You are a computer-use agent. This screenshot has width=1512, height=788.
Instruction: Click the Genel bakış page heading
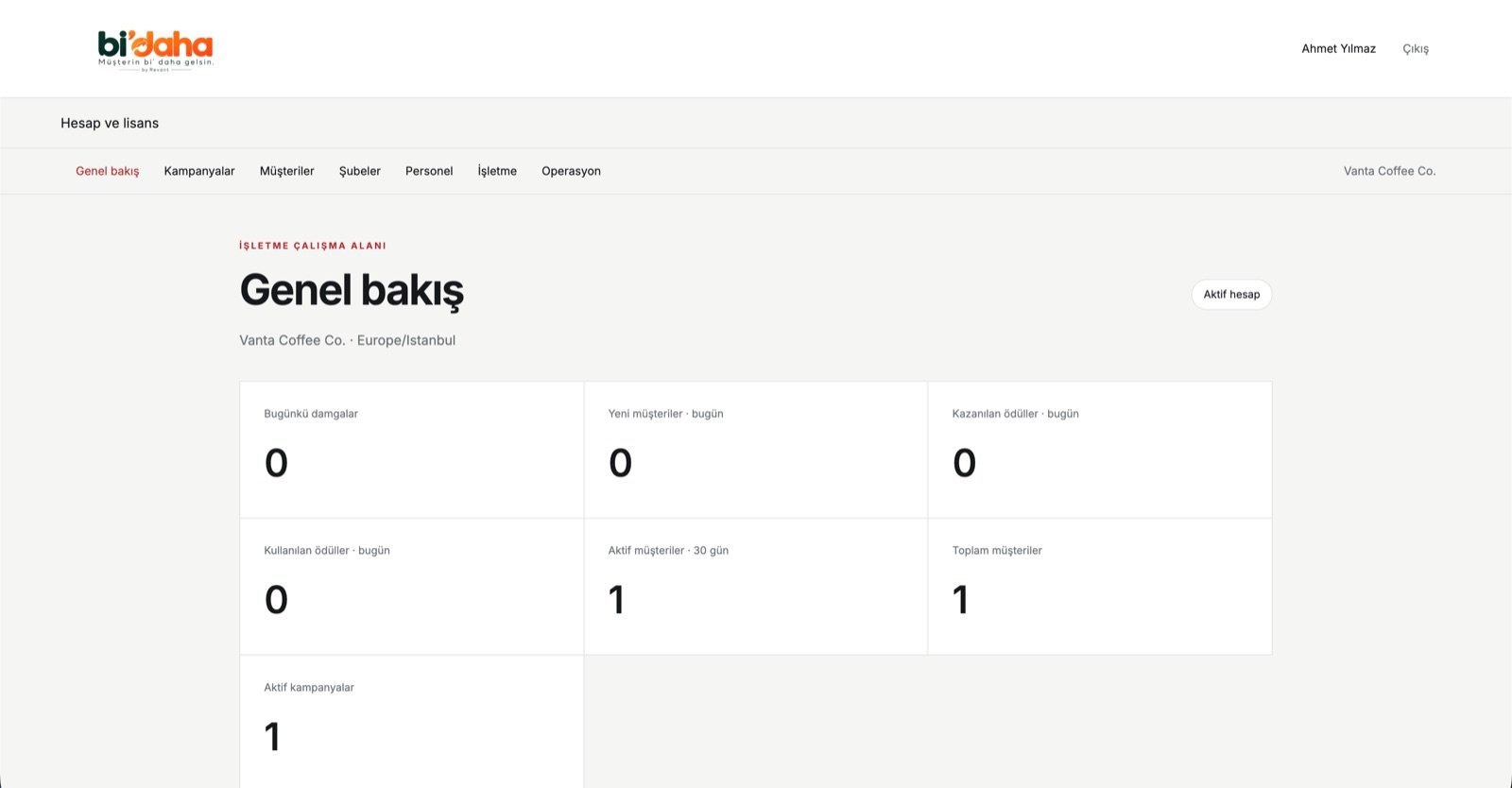(352, 290)
